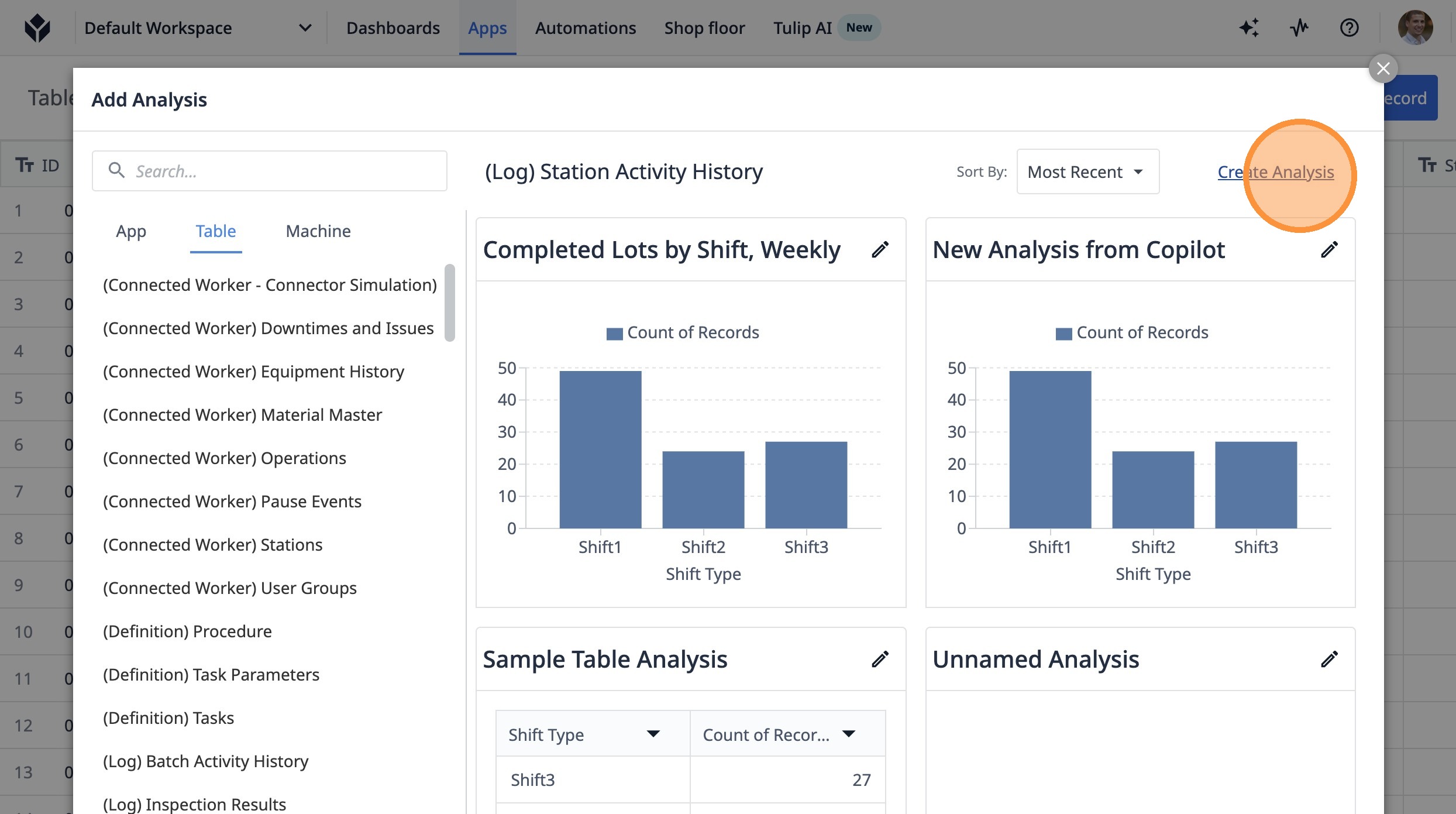The height and width of the screenshot is (814, 1456).
Task: Click the table list scrollbar
Action: pyautogui.click(x=449, y=303)
